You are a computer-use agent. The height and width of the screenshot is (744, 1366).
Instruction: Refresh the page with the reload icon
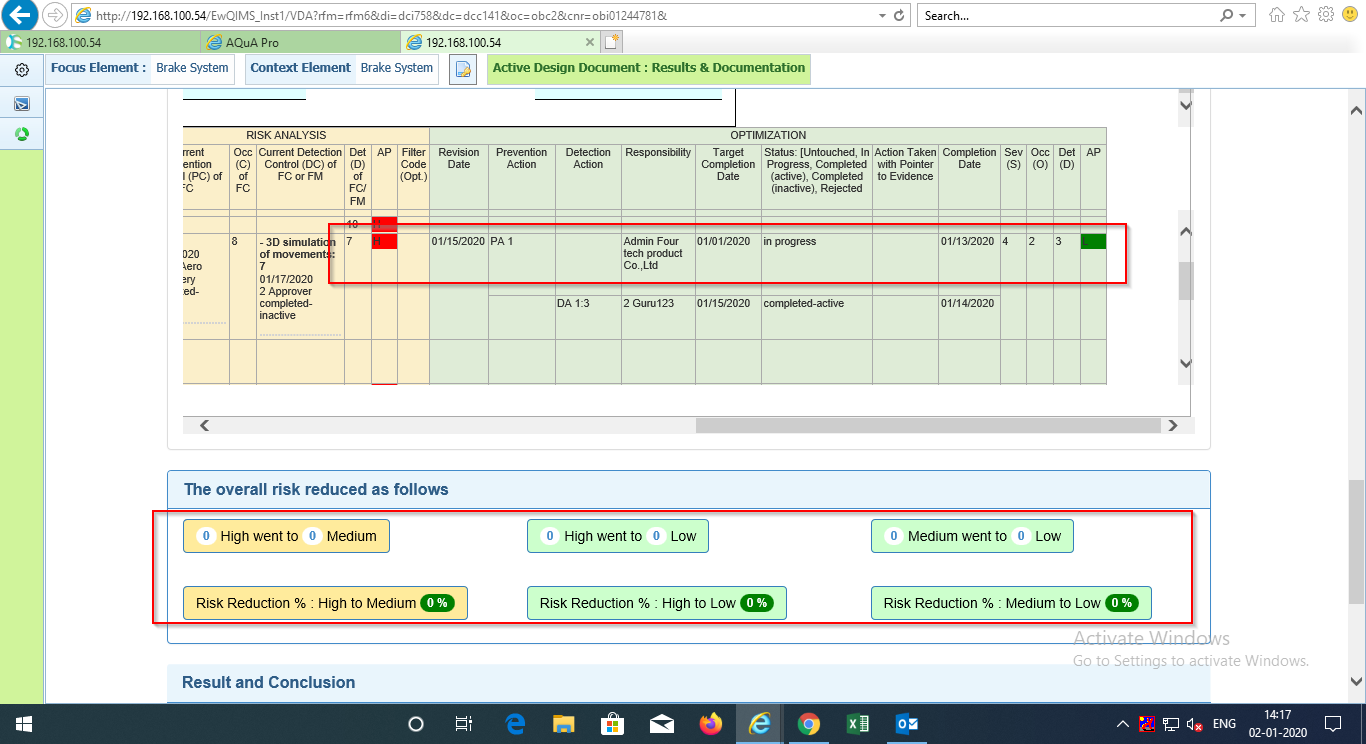(x=899, y=15)
